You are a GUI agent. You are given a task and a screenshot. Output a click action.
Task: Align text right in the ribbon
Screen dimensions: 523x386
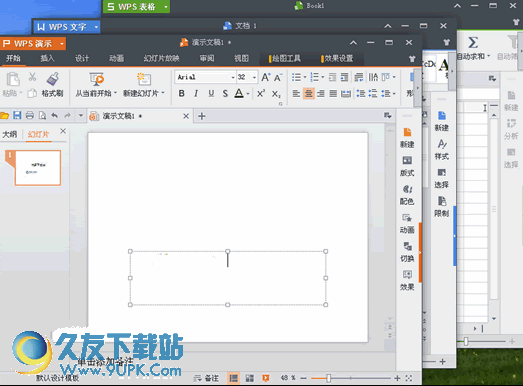(321, 93)
